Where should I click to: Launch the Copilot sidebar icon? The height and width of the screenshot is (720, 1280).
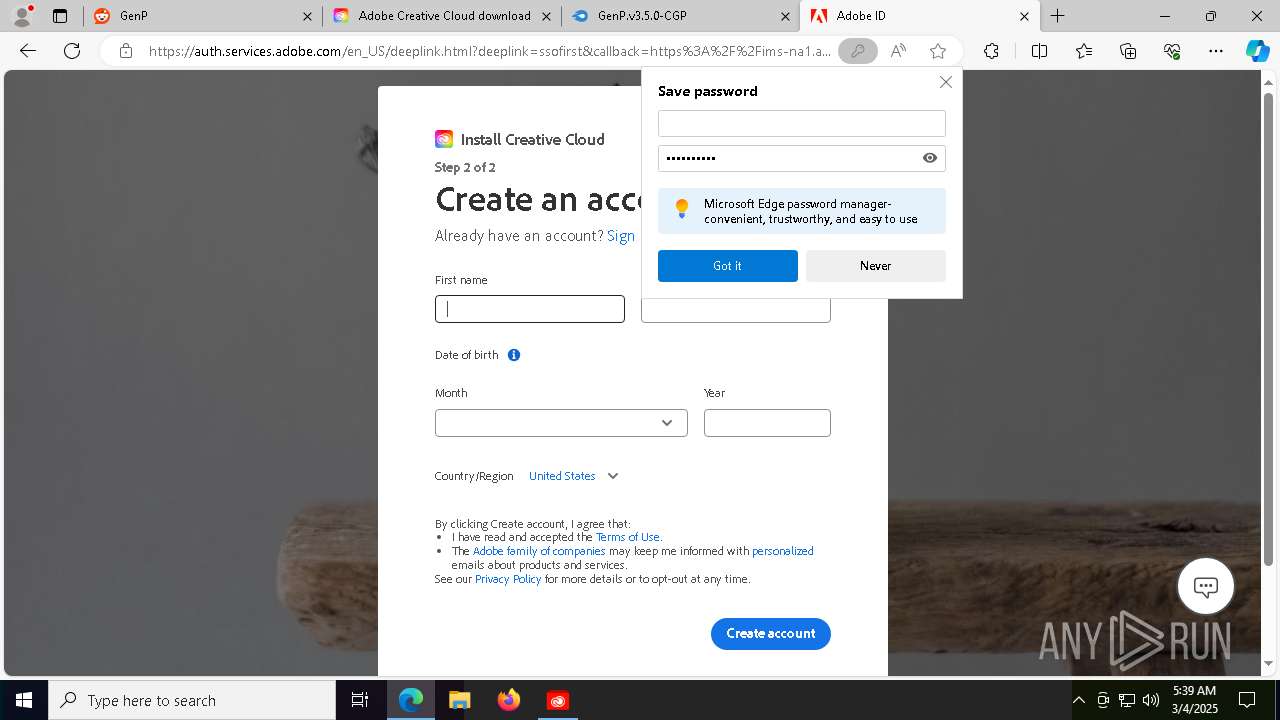[x=1257, y=51]
